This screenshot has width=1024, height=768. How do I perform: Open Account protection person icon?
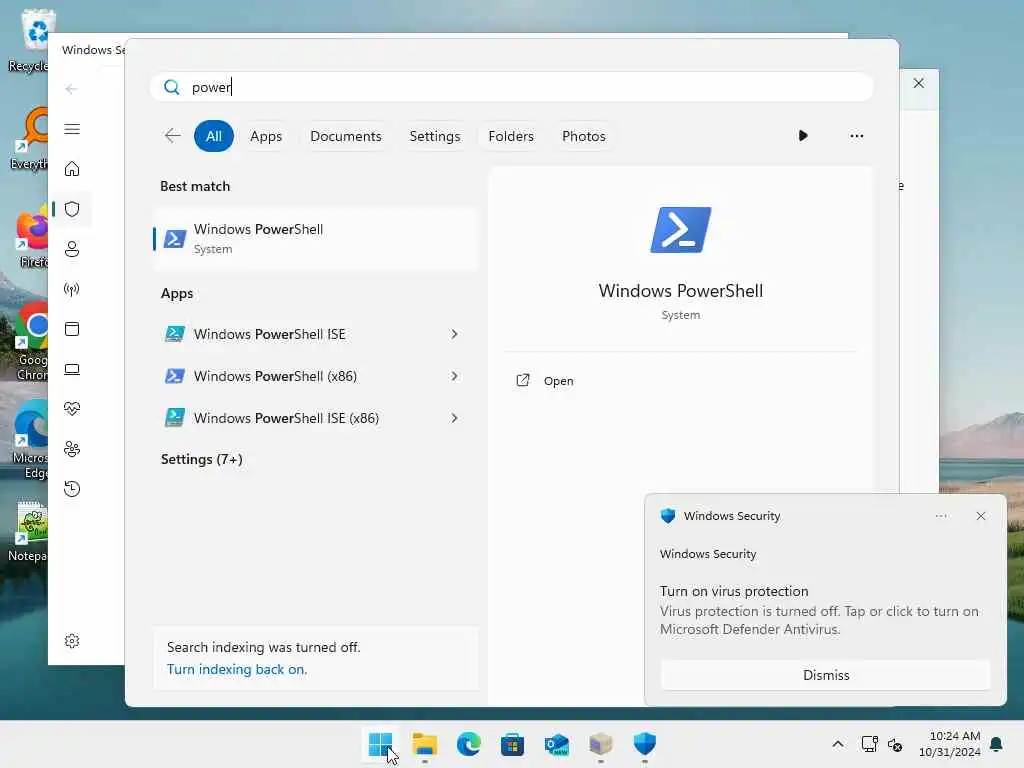click(72, 249)
